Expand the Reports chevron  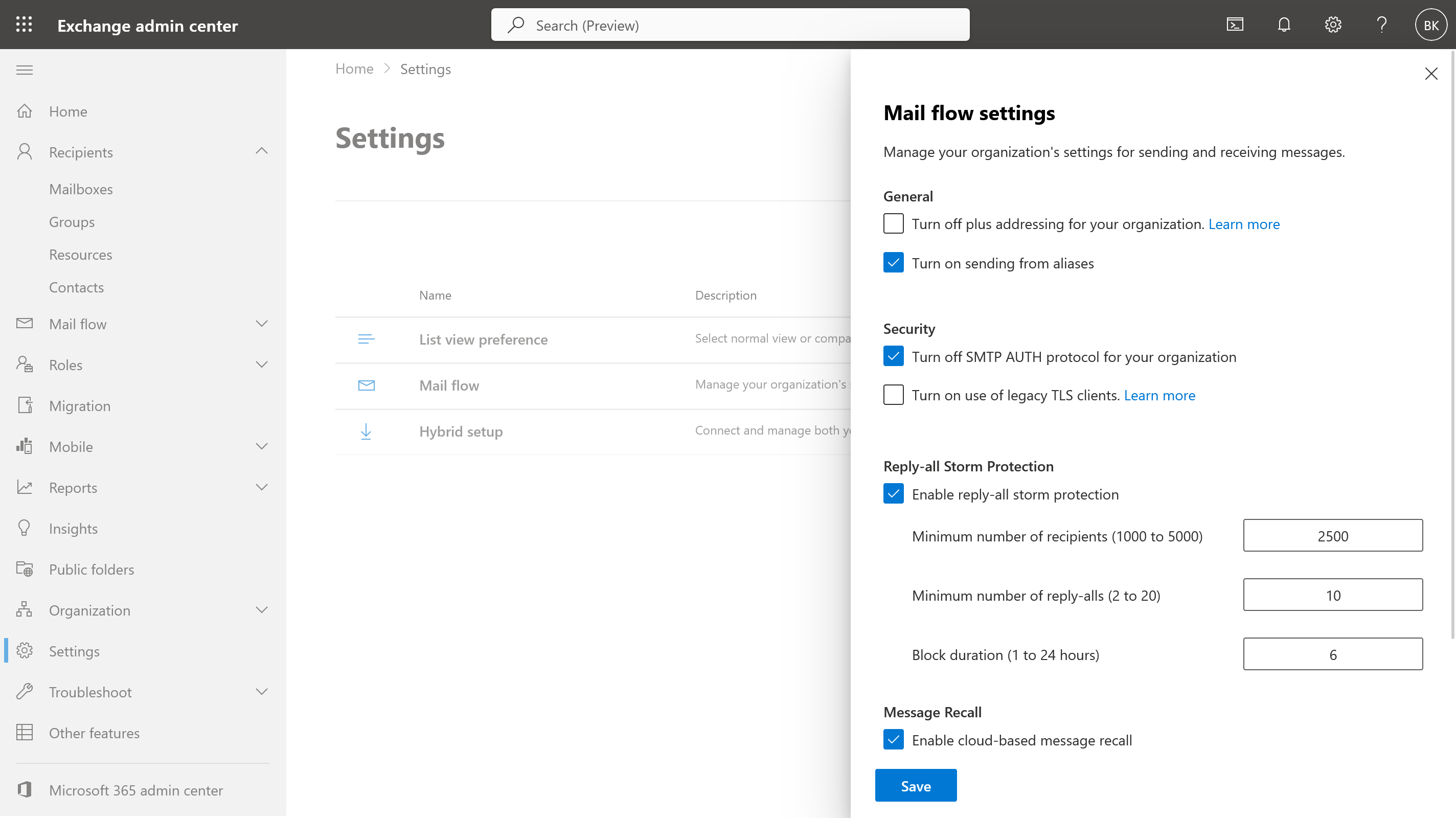tap(261, 487)
